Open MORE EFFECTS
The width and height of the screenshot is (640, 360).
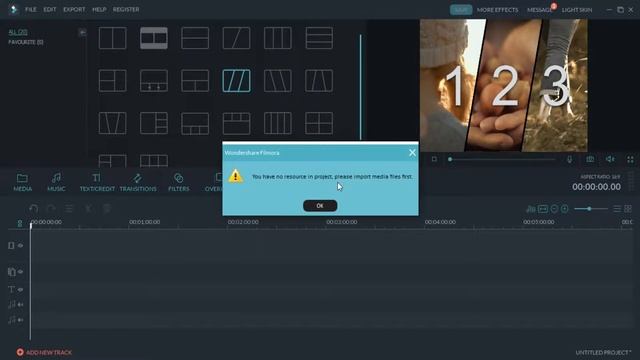(497, 10)
